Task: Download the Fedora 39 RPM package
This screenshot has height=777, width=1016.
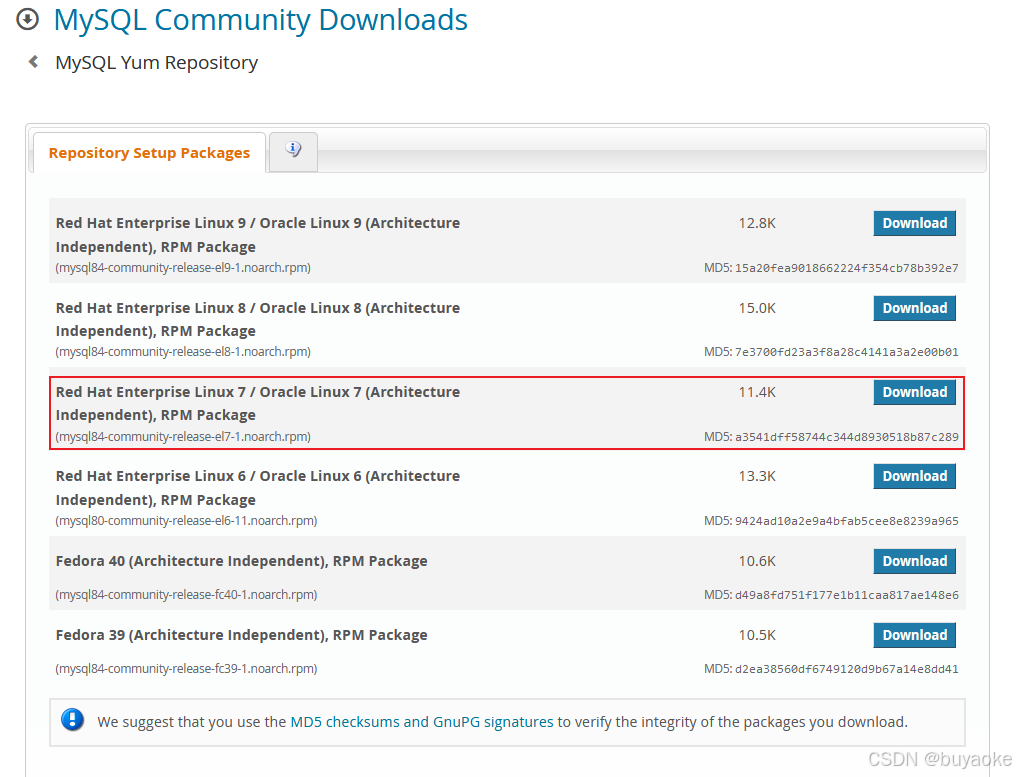Action: click(913, 635)
